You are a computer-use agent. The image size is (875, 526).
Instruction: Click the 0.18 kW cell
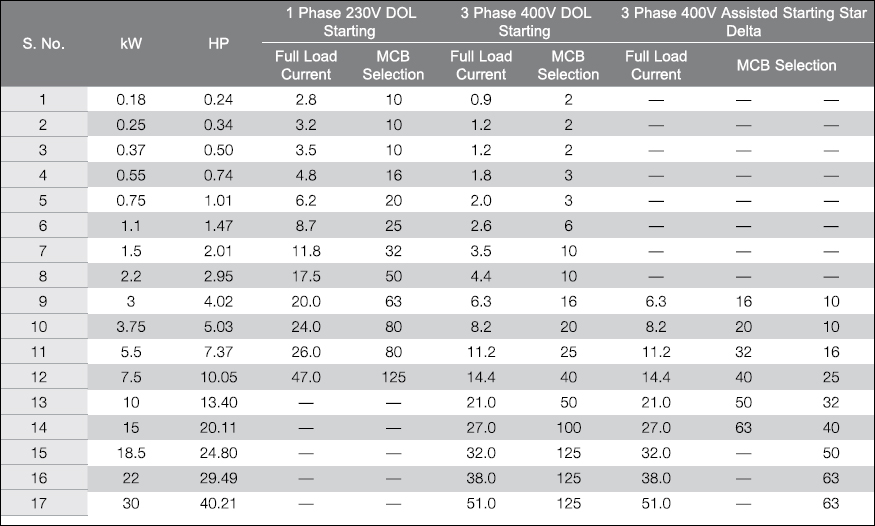pos(131,100)
